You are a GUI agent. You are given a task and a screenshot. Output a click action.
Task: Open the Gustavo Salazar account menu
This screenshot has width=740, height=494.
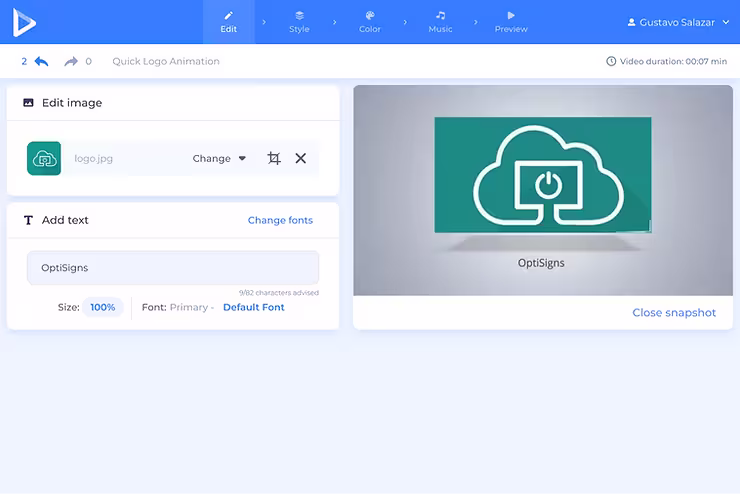pos(679,22)
